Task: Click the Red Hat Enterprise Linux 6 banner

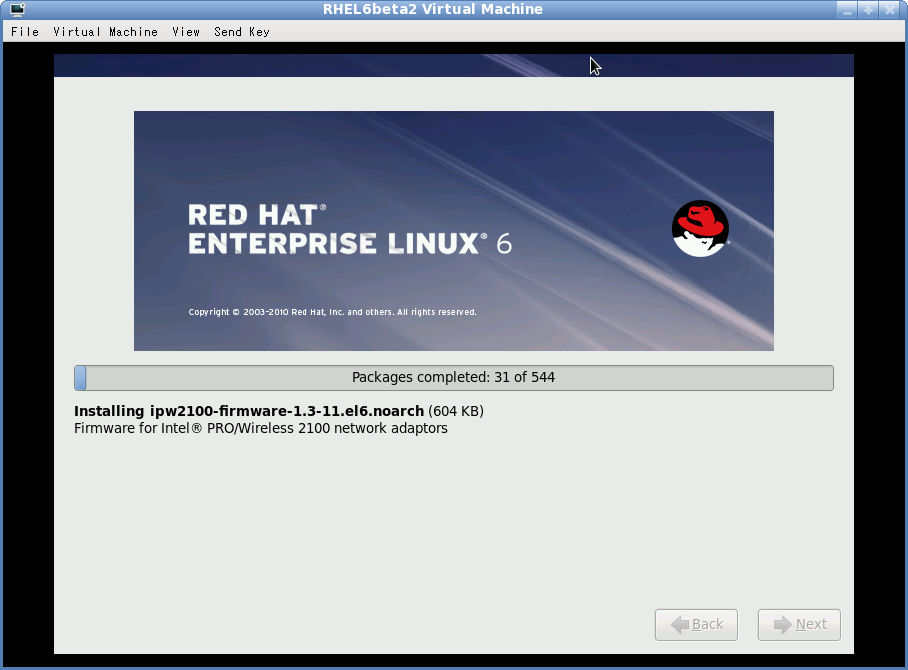Action: [454, 231]
